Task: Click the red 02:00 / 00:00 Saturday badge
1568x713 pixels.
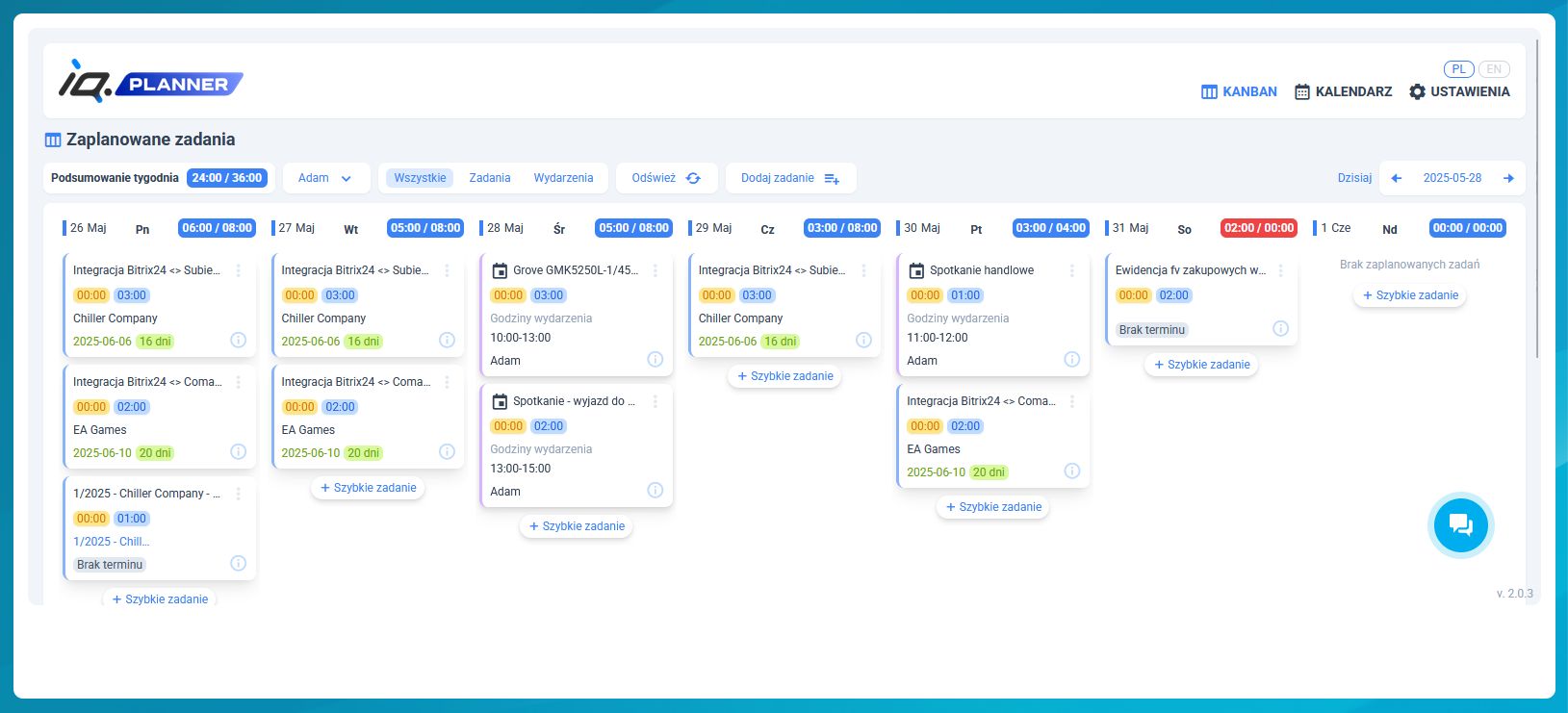Action: 1258,228
